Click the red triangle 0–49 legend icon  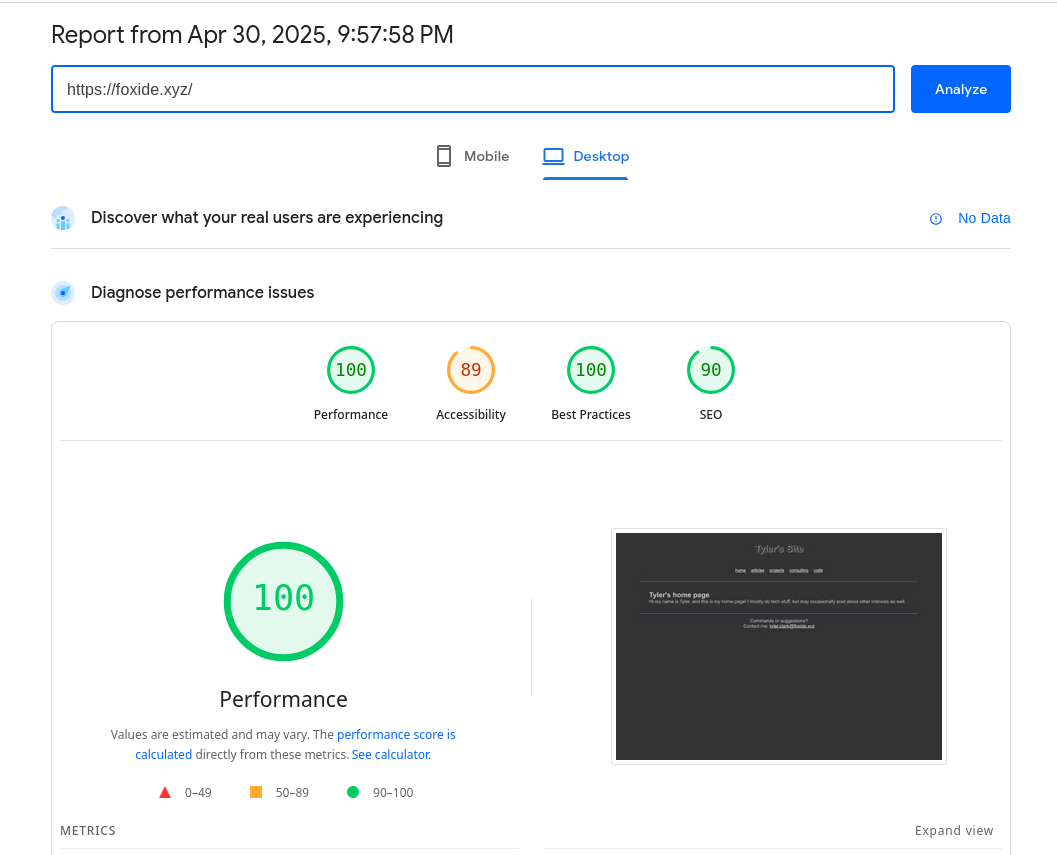164,792
